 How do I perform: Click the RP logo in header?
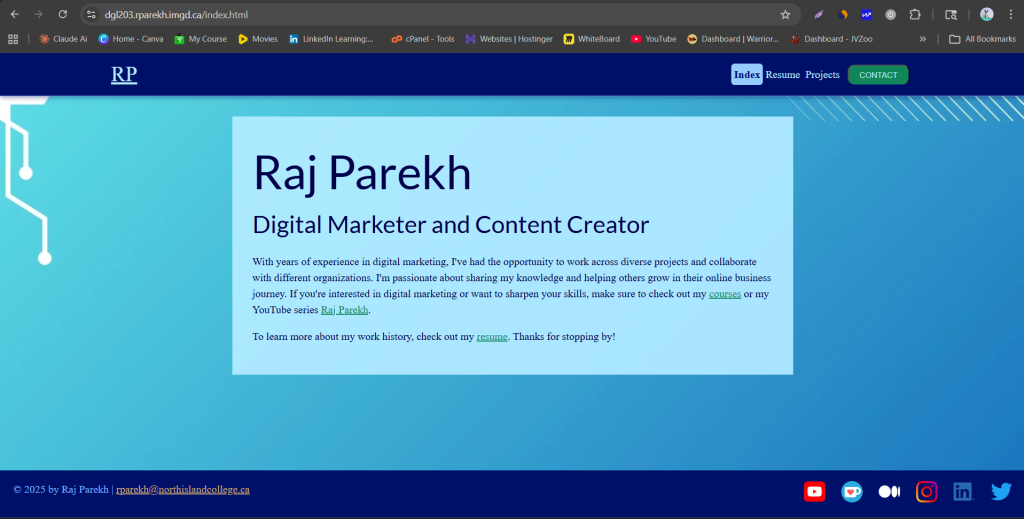pyautogui.click(x=124, y=75)
